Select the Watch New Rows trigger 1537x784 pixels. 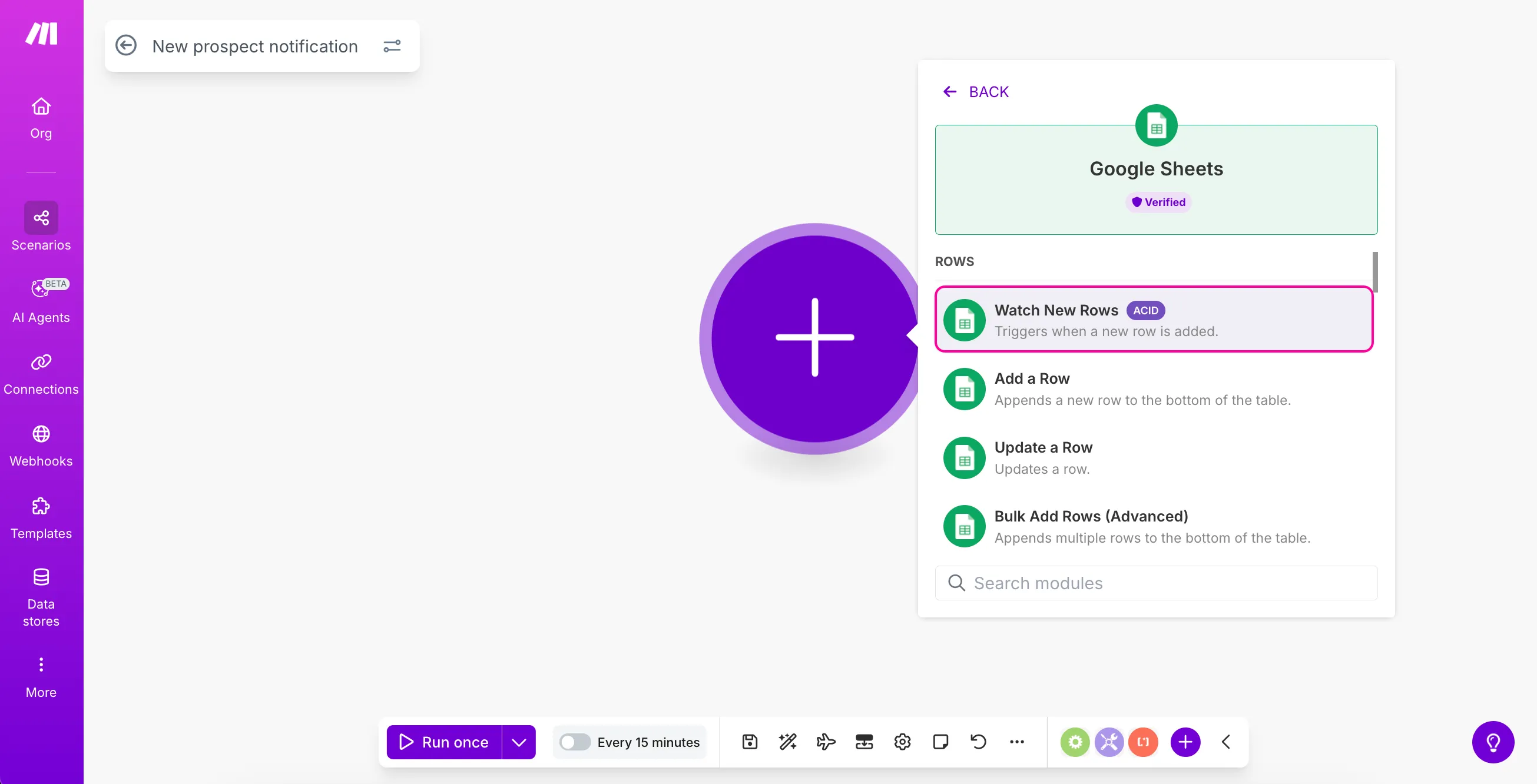tap(1154, 320)
